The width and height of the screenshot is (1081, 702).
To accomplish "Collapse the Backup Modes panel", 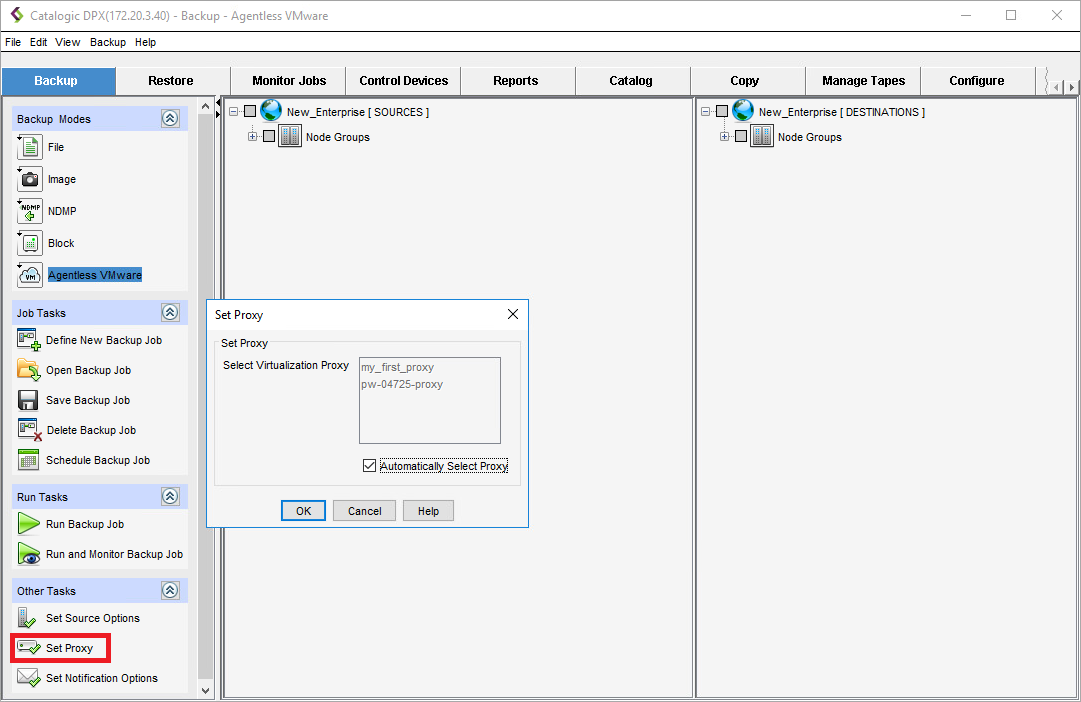I will tap(170, 119).
